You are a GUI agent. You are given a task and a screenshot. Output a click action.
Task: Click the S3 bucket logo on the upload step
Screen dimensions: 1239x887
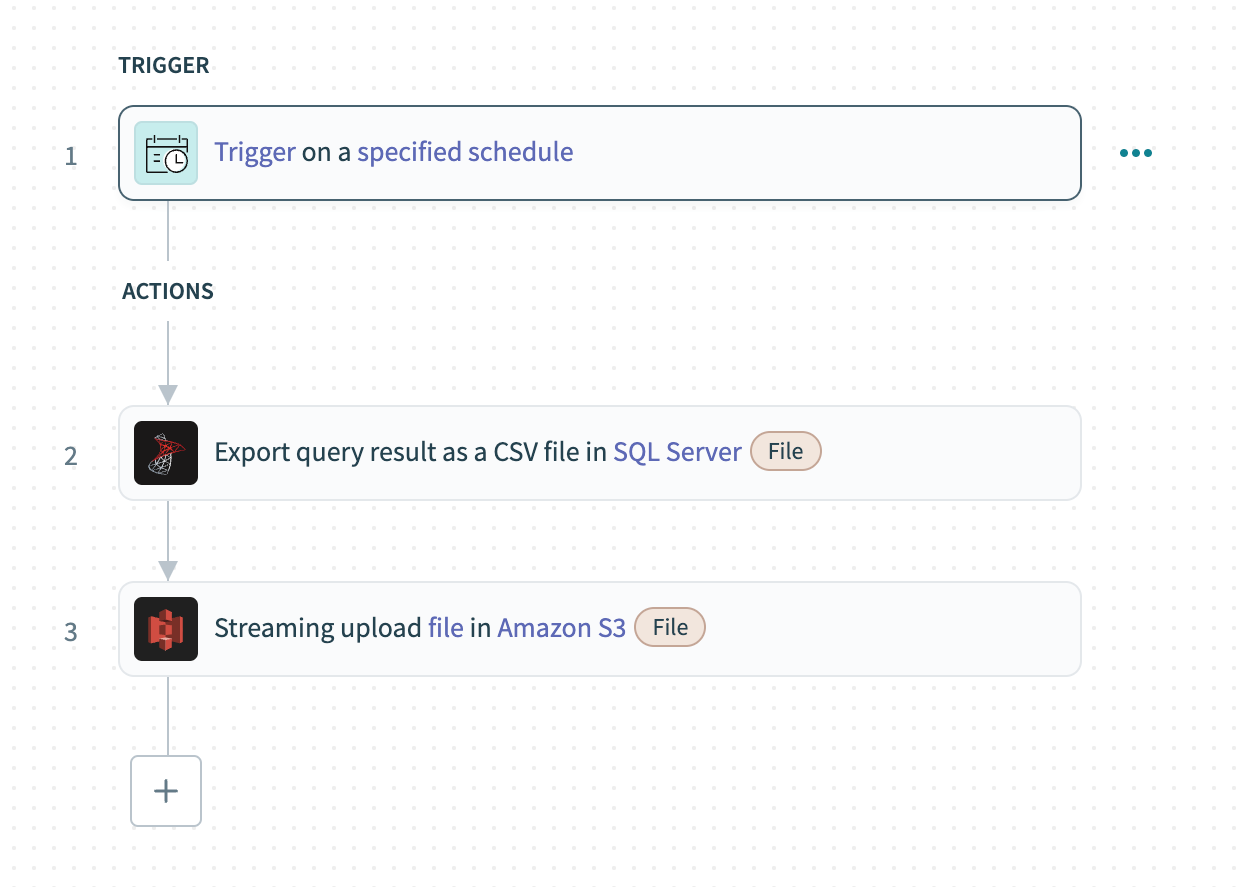pyautogui.click(x=165, y=628)
